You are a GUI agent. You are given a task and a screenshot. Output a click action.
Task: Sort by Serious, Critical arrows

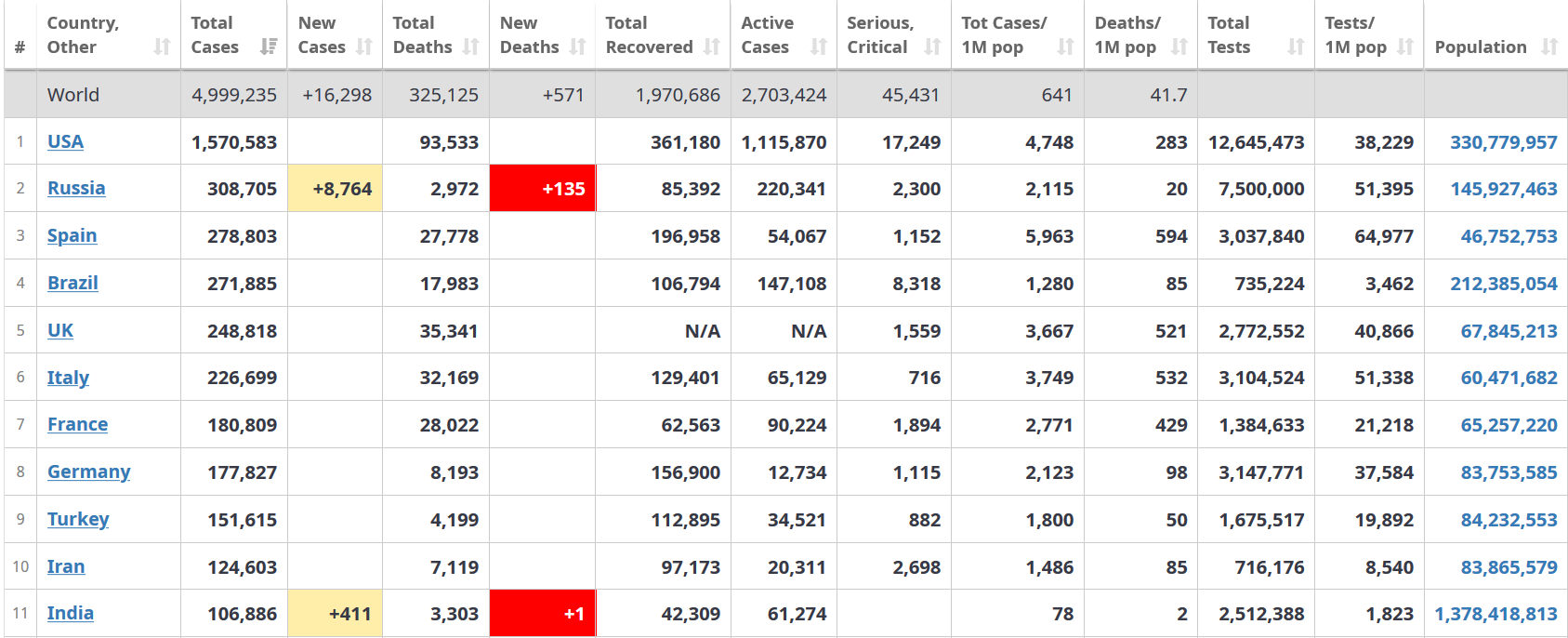(x=933, y=47)
